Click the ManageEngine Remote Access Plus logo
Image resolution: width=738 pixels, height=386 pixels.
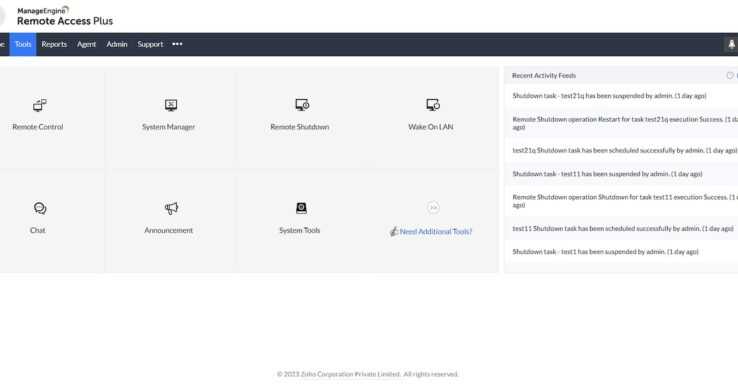point(65,16)
